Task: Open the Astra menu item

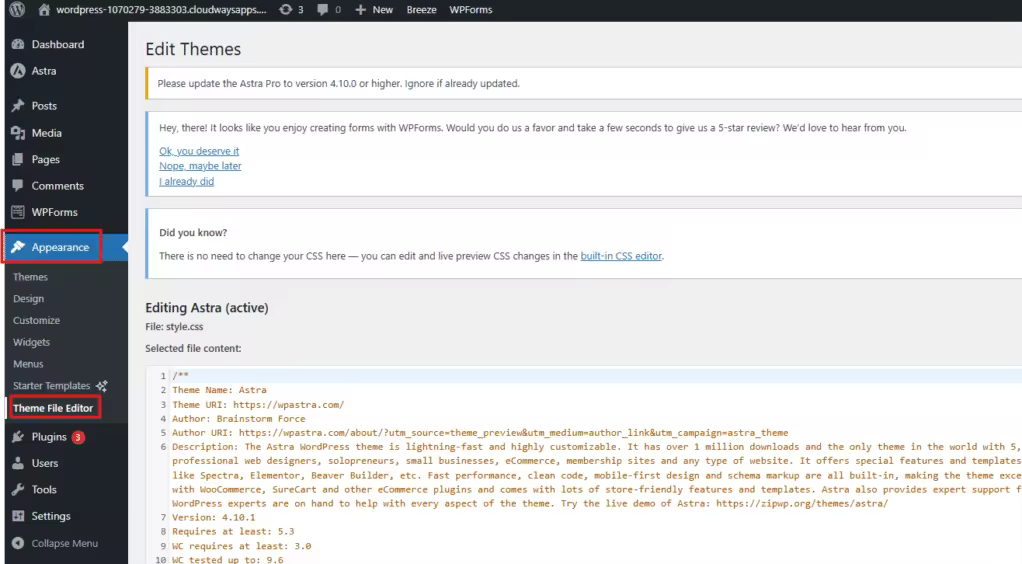Action: pos(44,70)
